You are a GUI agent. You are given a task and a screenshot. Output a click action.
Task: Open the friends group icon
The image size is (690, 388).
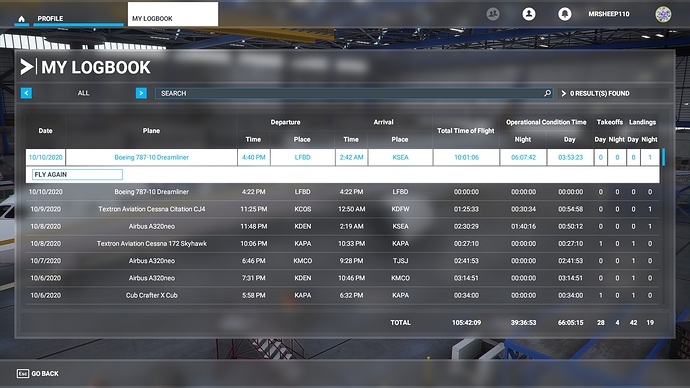tap(493, 14)
